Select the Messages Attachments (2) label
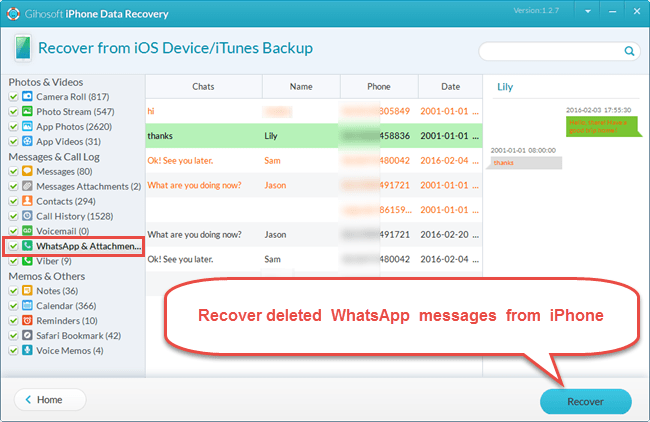Image resolution: width=650 pixels, height=422 pixels. point(89,186)
